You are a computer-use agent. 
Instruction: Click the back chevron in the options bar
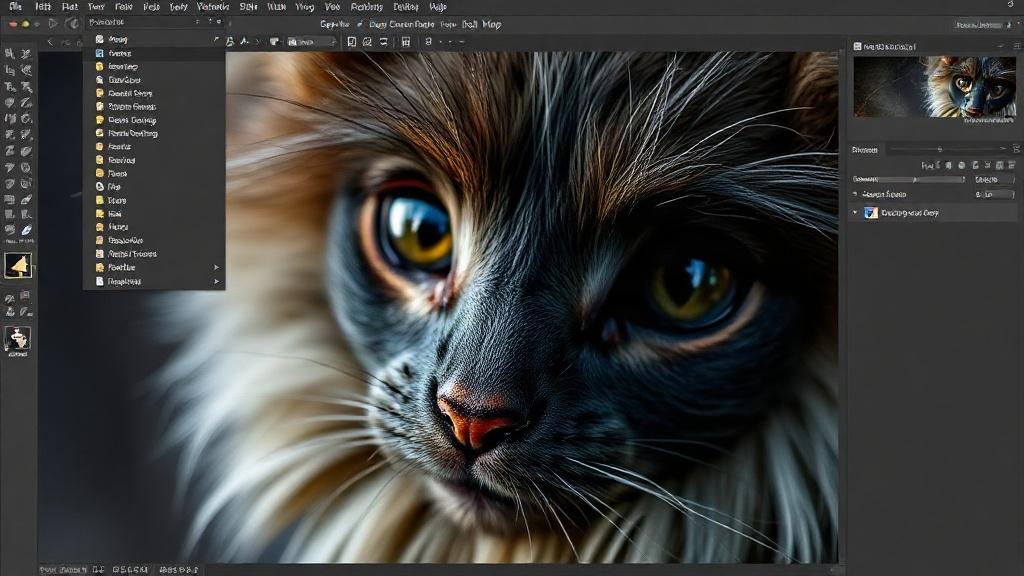tap(50, 42)
